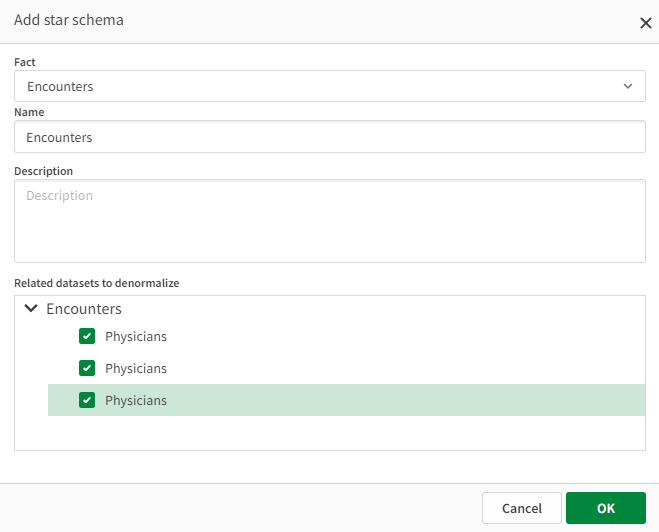Uncheck the highlighted Physicians checkbox
Viewport: 659px width, 532px height.
tap(87, 400)
